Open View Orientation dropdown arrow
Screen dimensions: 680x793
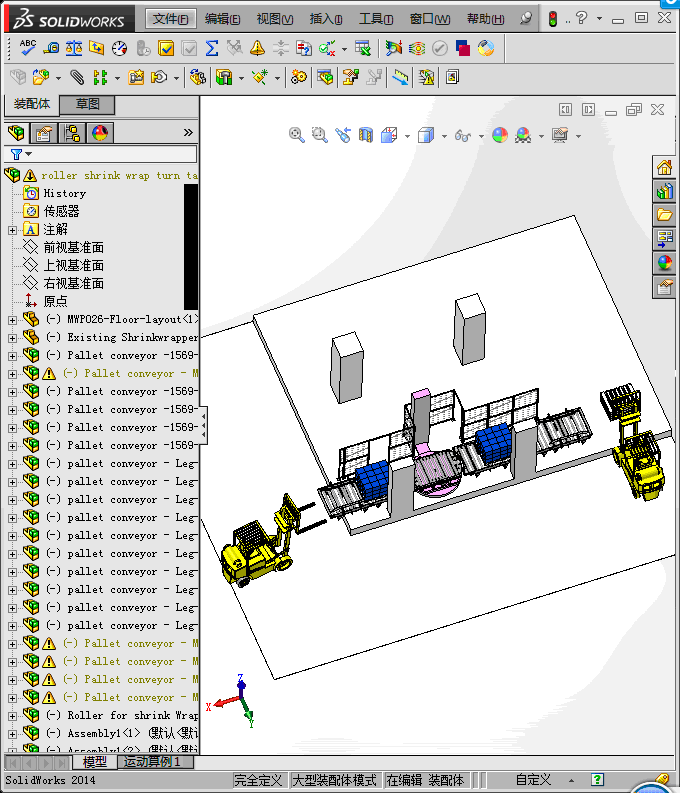(x=407, y=136)
